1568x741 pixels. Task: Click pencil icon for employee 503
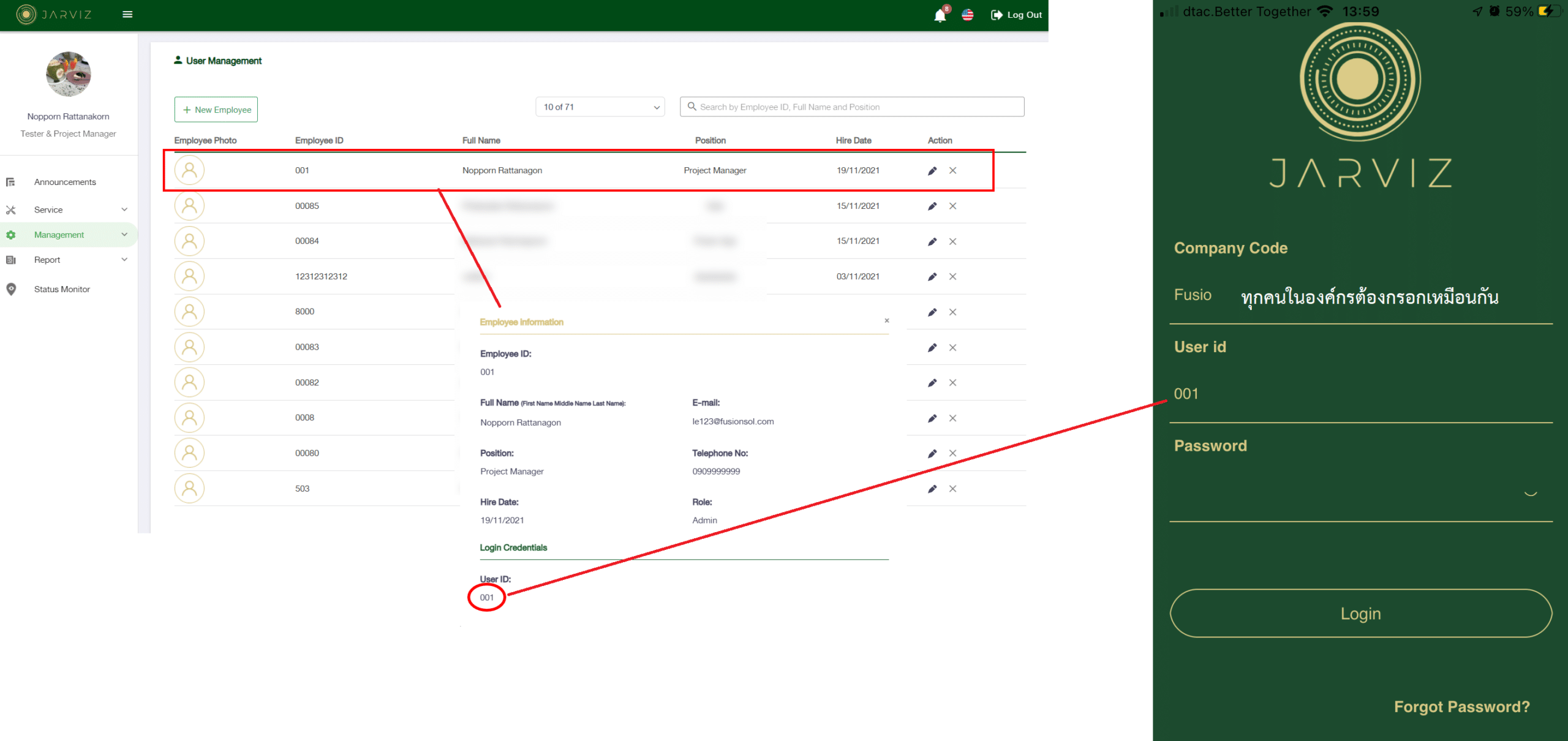pos(932,489)
